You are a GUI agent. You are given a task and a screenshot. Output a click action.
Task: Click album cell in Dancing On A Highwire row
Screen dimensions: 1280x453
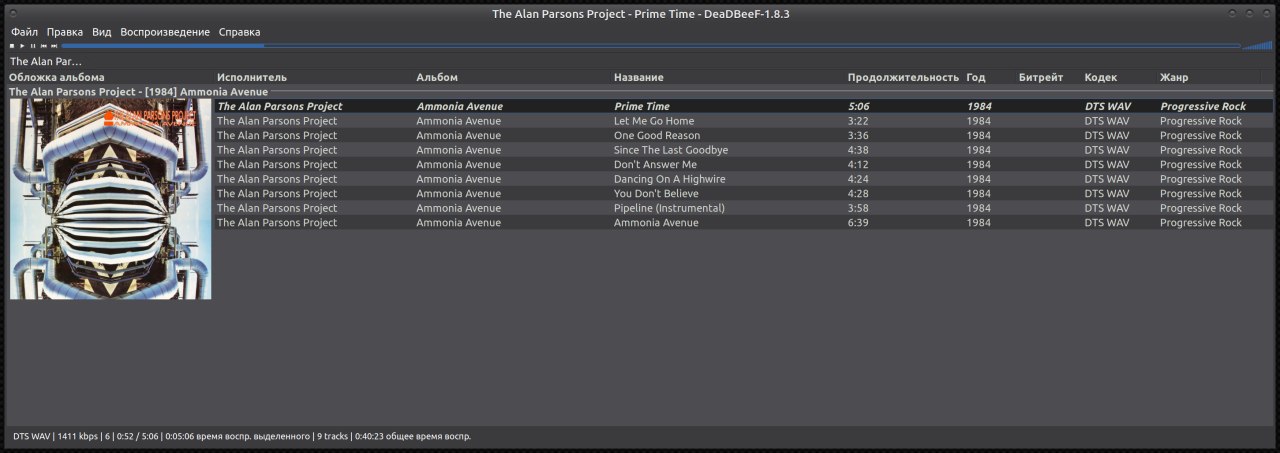pyautogui.click(x=458, y=179)
